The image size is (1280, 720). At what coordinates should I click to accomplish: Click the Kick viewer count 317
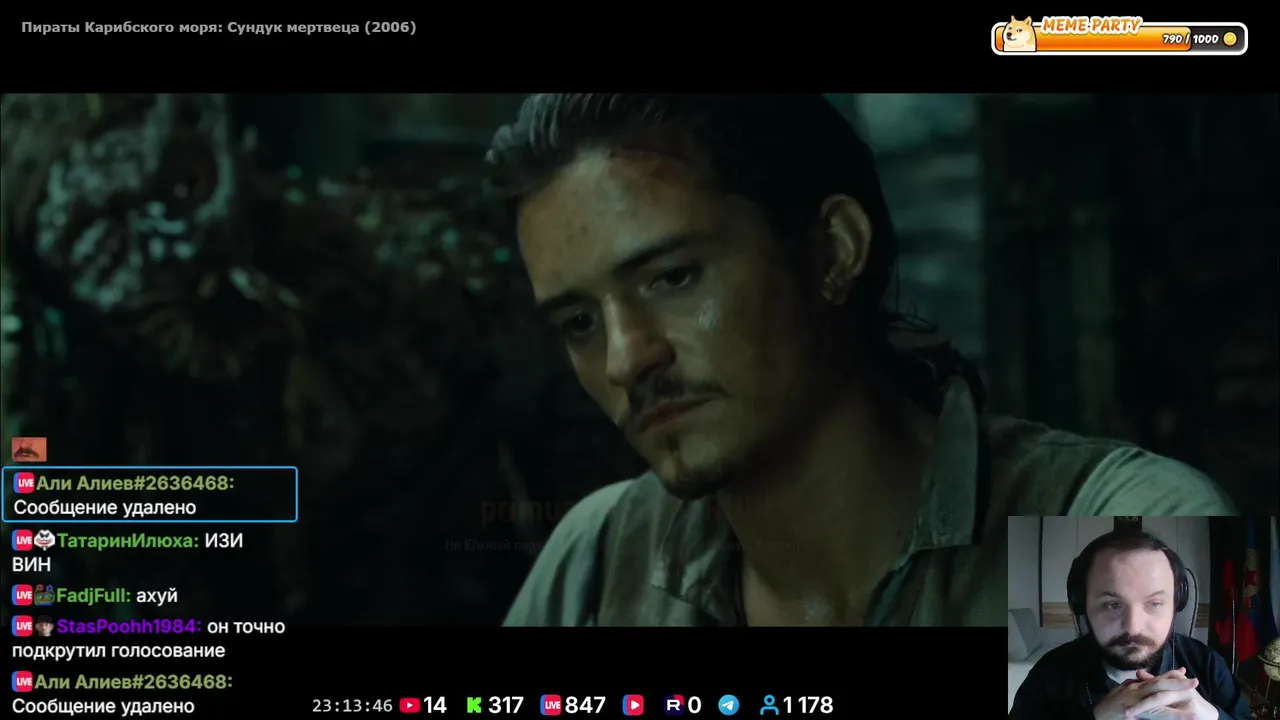click(505, 705)
